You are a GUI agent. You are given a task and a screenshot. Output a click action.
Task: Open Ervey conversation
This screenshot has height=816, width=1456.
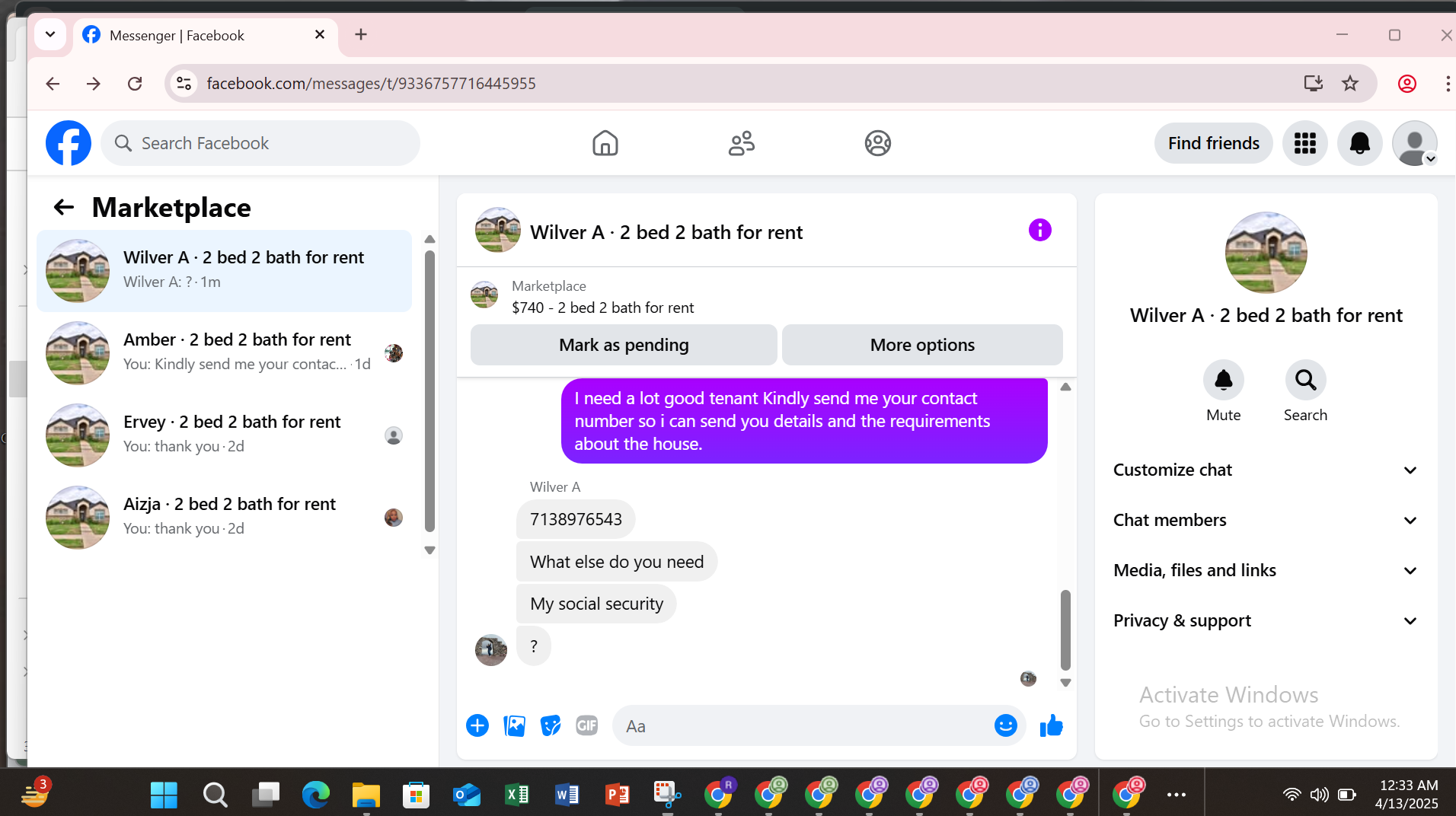pyautogui.click(x=224, y=435)
